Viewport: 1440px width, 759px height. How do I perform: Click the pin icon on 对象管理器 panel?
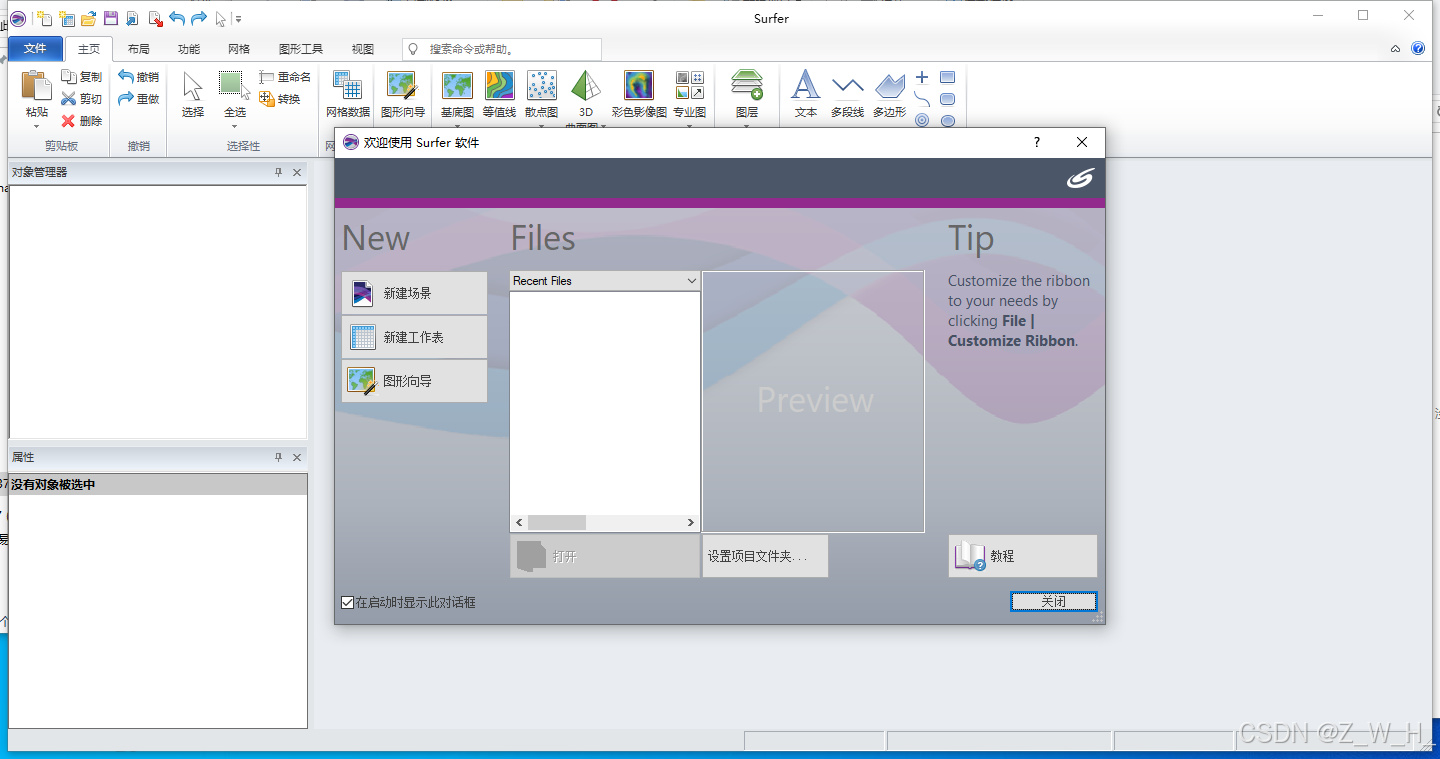tap(279, 172)
